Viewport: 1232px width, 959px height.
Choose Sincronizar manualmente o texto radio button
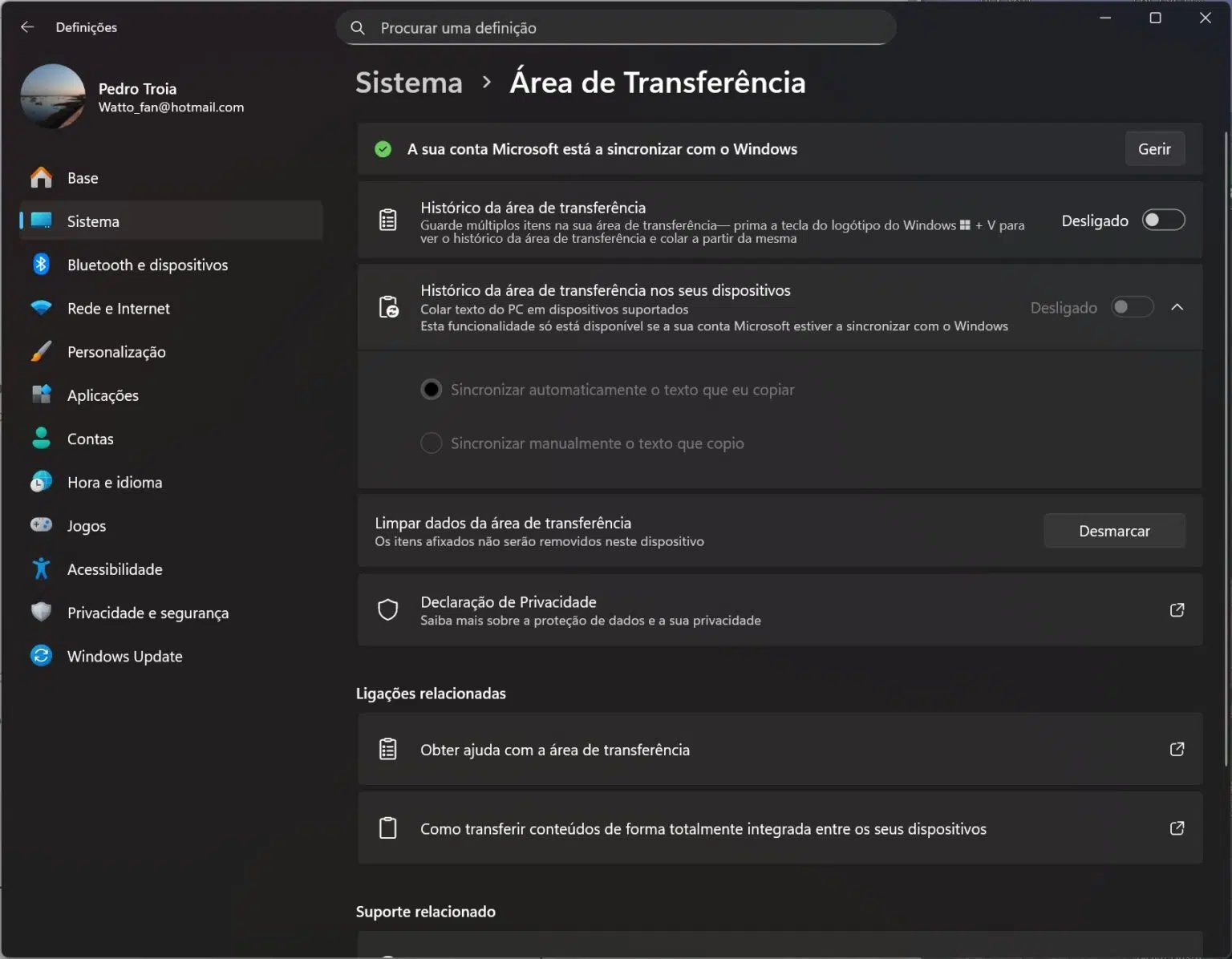pyautogui.click(x=432, y=443)
